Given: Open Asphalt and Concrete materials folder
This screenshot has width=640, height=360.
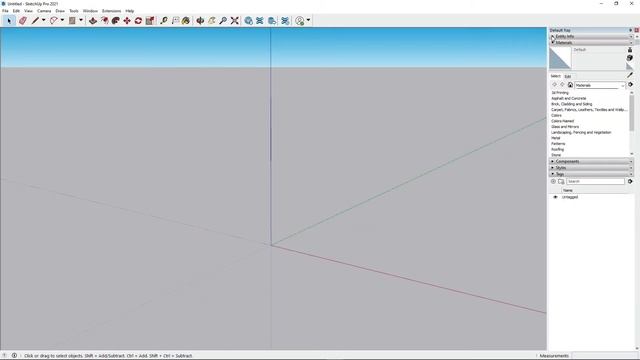Looking at the screenshot, I should [569, 98].
